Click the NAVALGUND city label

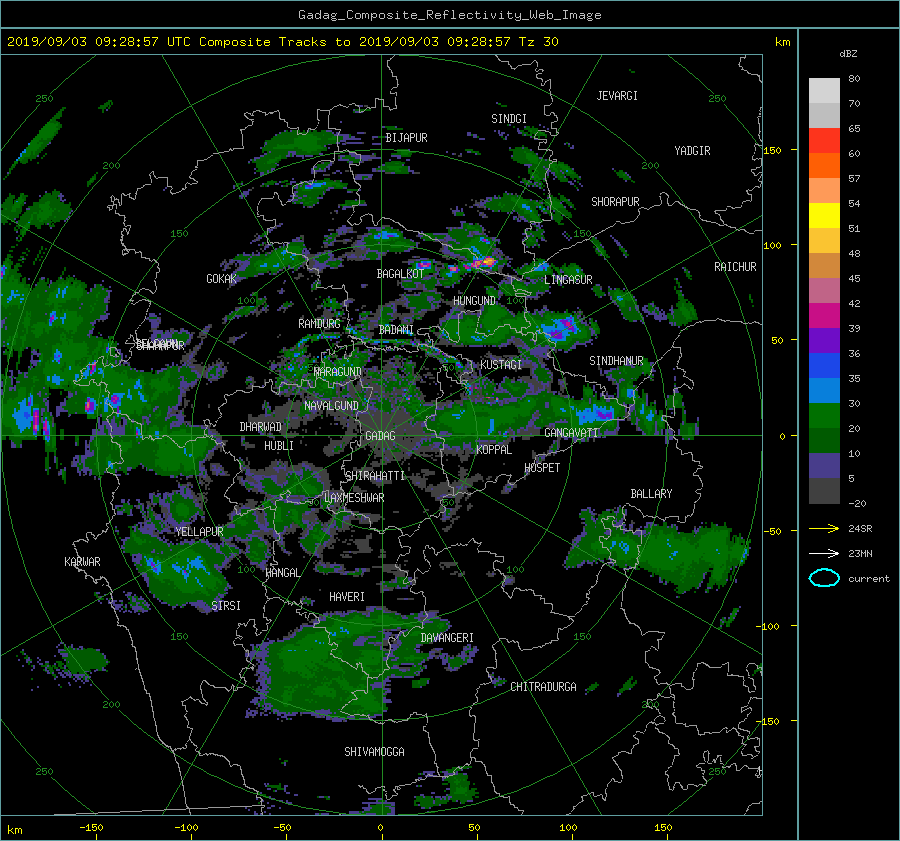coord(331,406)
